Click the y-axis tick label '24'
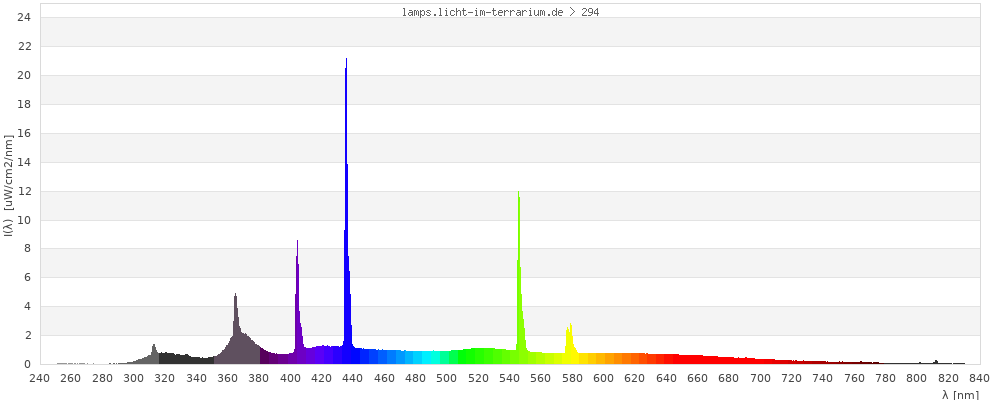 pyautogui.click(x=24, y=17)
